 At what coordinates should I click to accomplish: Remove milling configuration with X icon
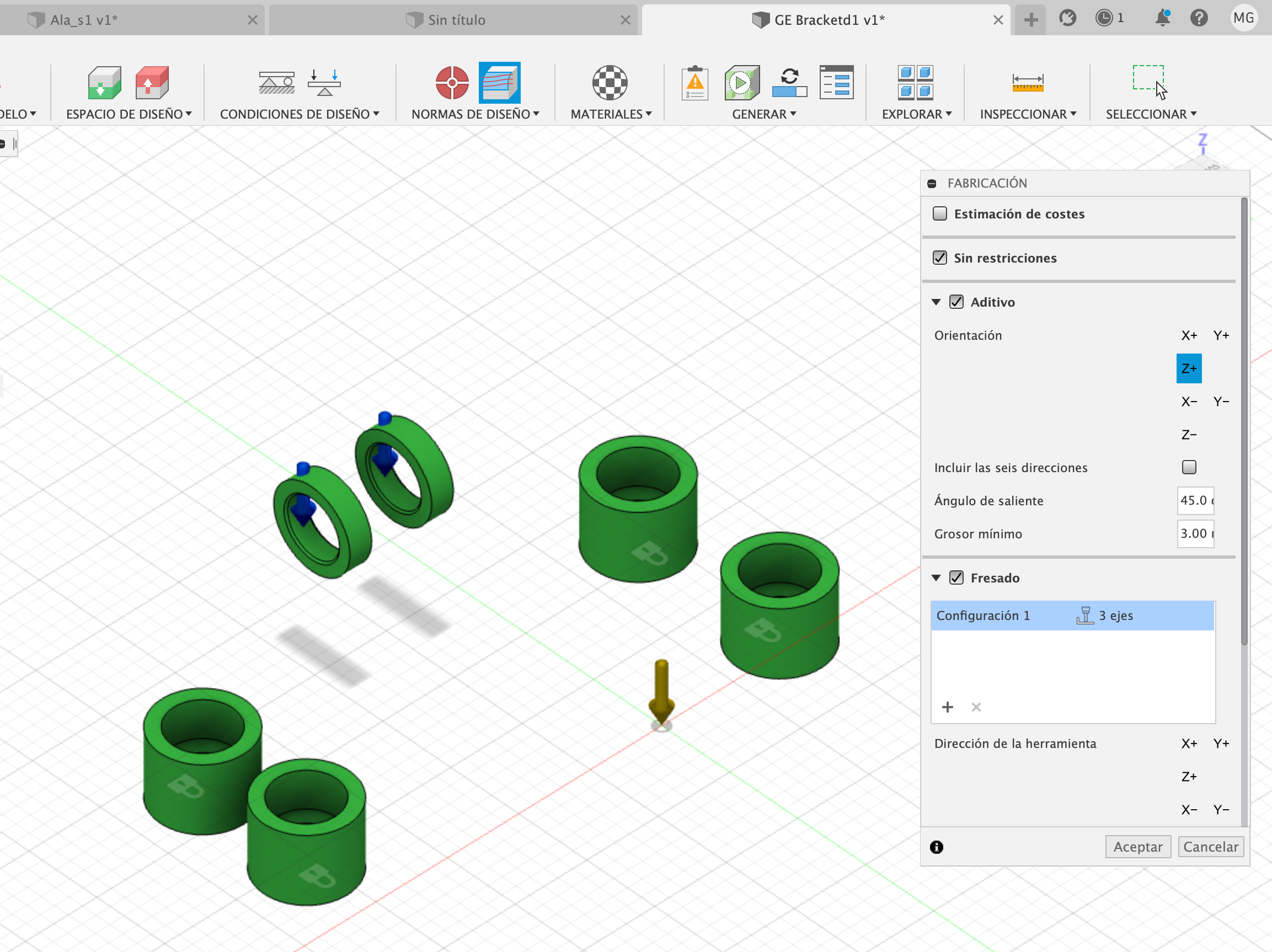click(976, 707)
